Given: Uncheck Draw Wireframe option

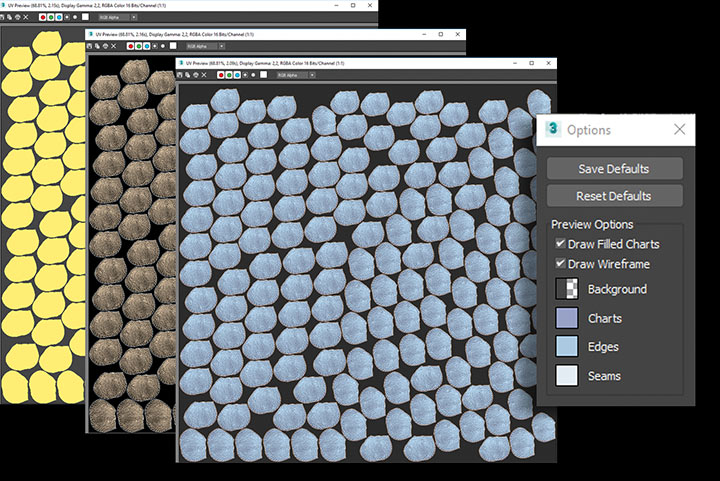Looking at the screenshot, I should coord(560,264).
